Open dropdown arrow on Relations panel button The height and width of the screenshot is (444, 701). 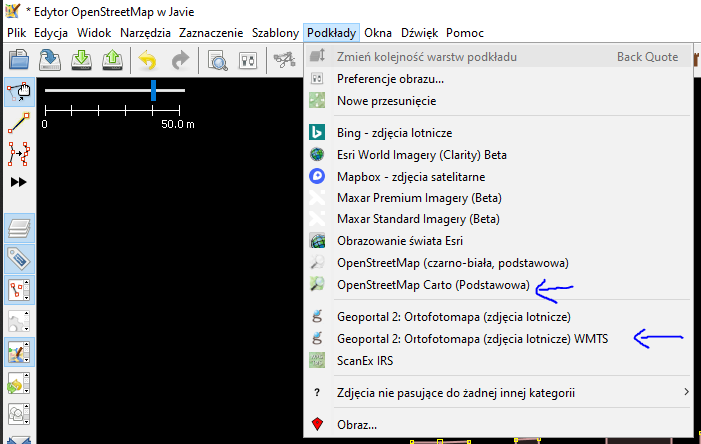tap(26, 329)
